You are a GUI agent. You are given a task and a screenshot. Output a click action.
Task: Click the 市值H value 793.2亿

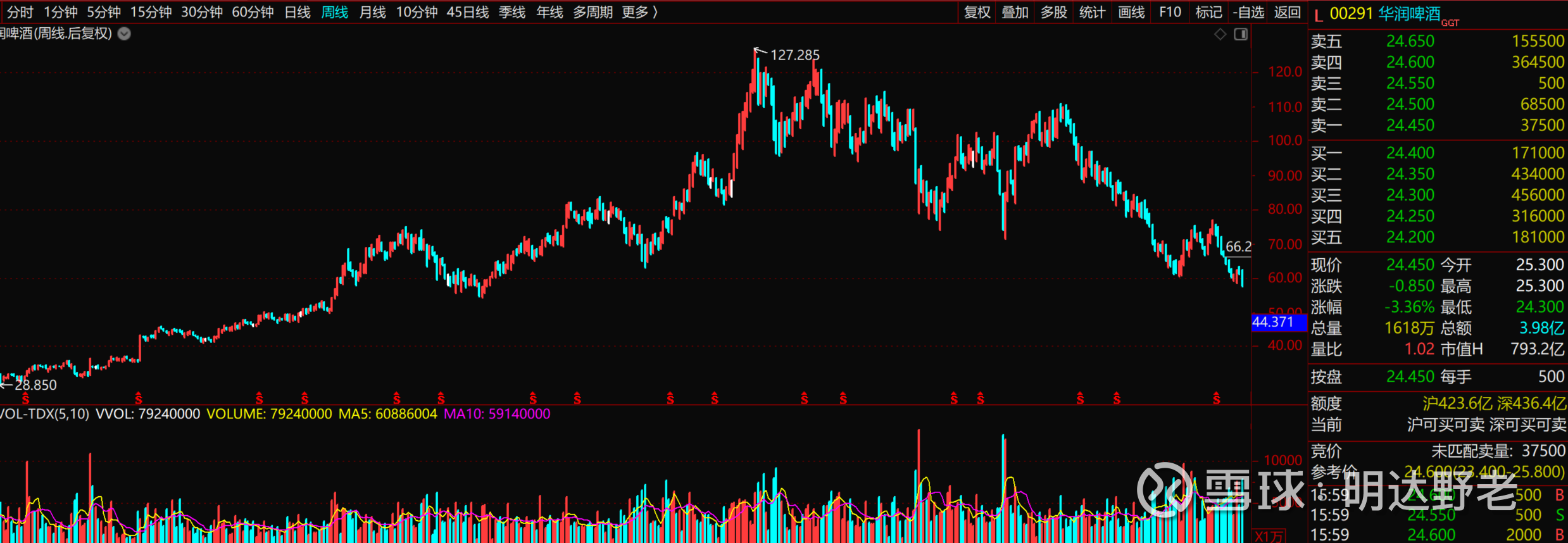click(x=1538, y=349)
